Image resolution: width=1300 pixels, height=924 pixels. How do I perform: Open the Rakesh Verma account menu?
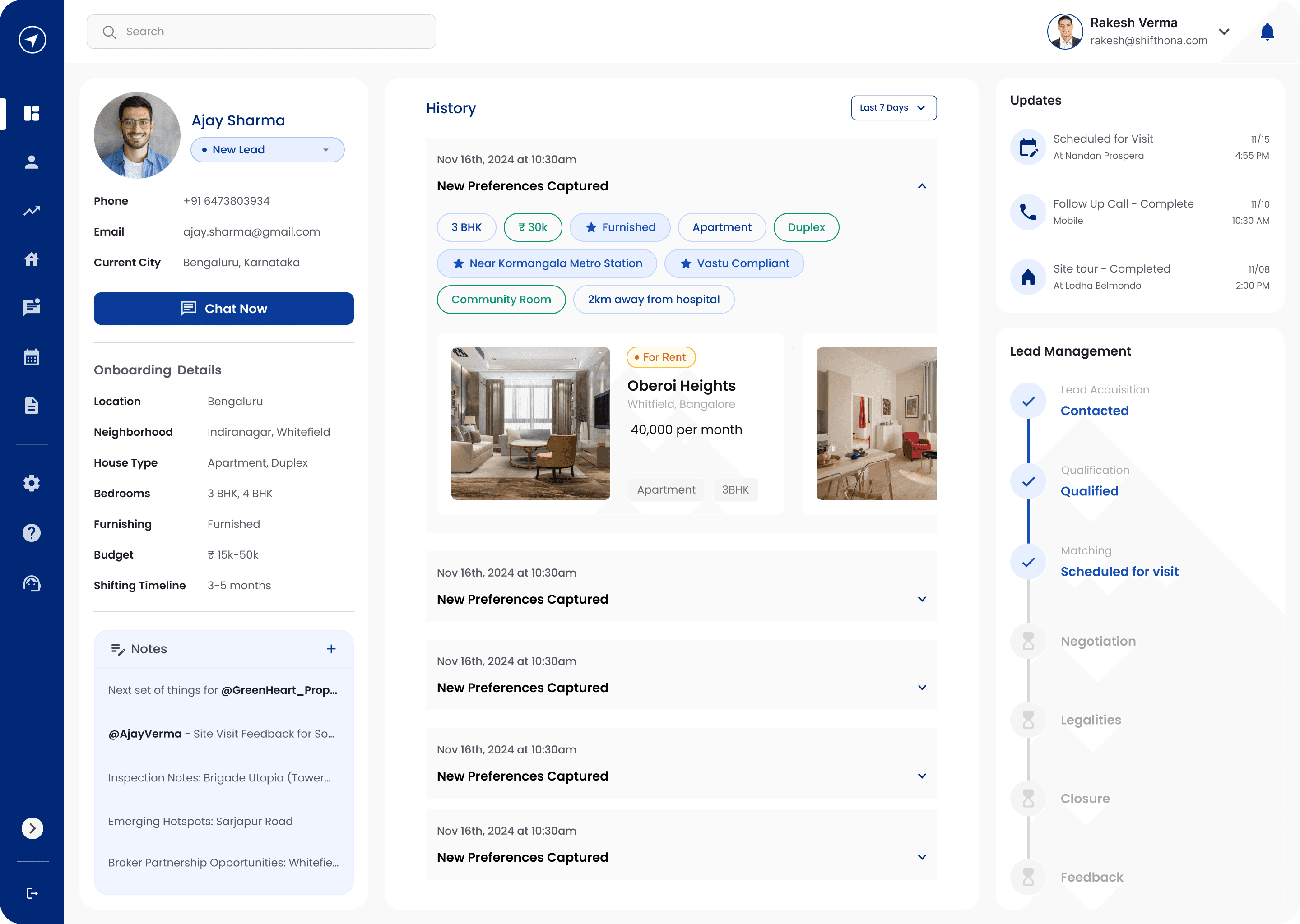click(x=1223, y=32)
